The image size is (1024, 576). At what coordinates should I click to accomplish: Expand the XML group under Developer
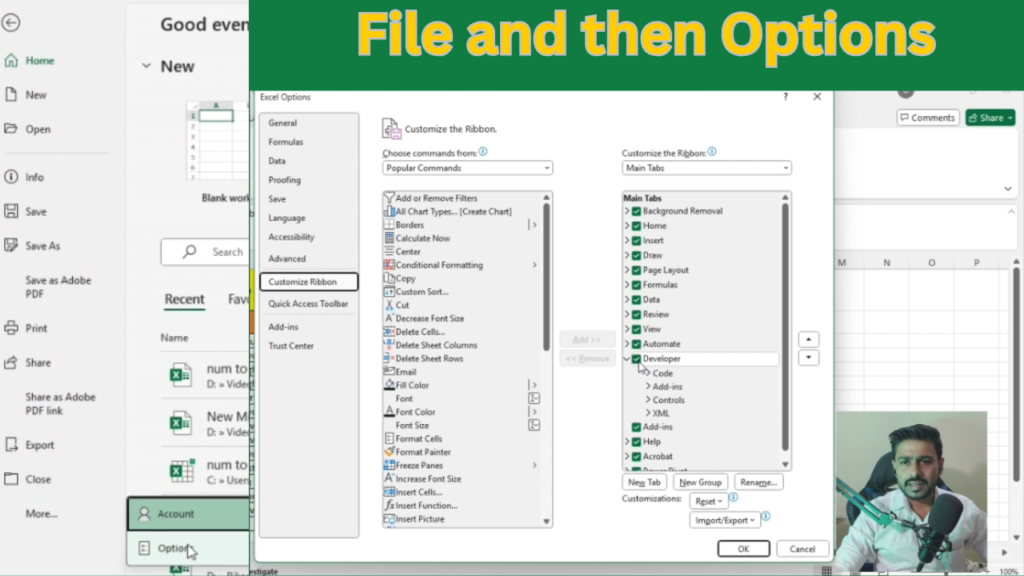tap(648, 413)
